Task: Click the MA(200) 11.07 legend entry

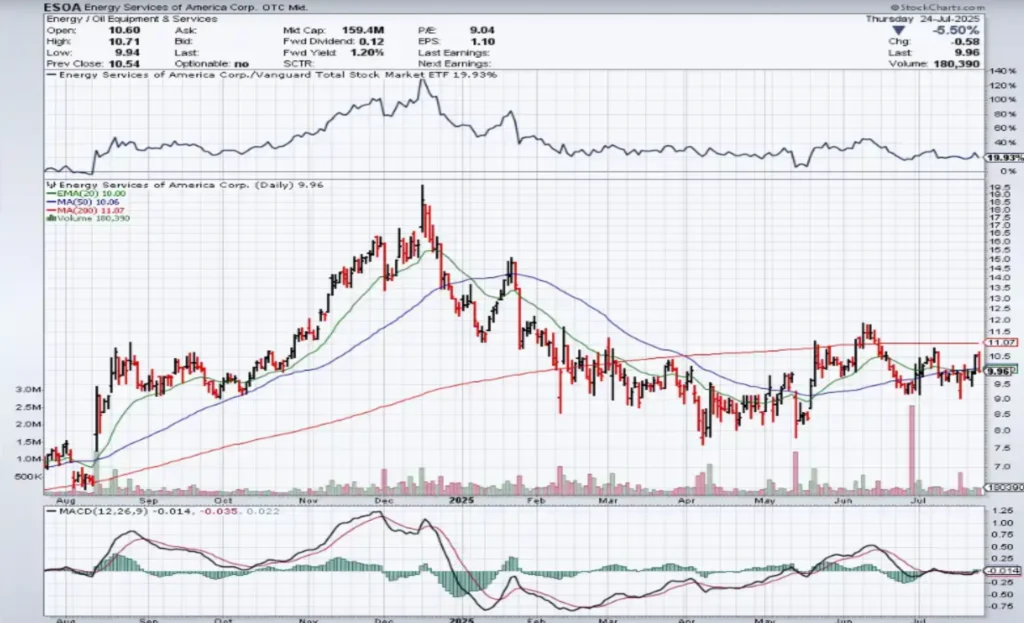Action: (x=86, y=211)
